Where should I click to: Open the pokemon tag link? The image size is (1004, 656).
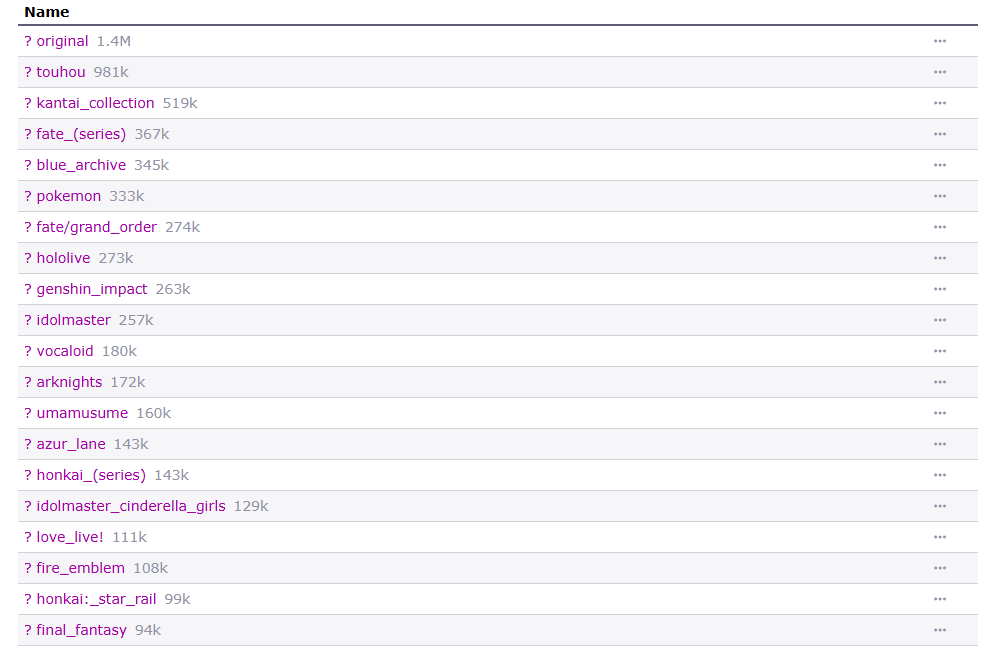click(69, 196)
